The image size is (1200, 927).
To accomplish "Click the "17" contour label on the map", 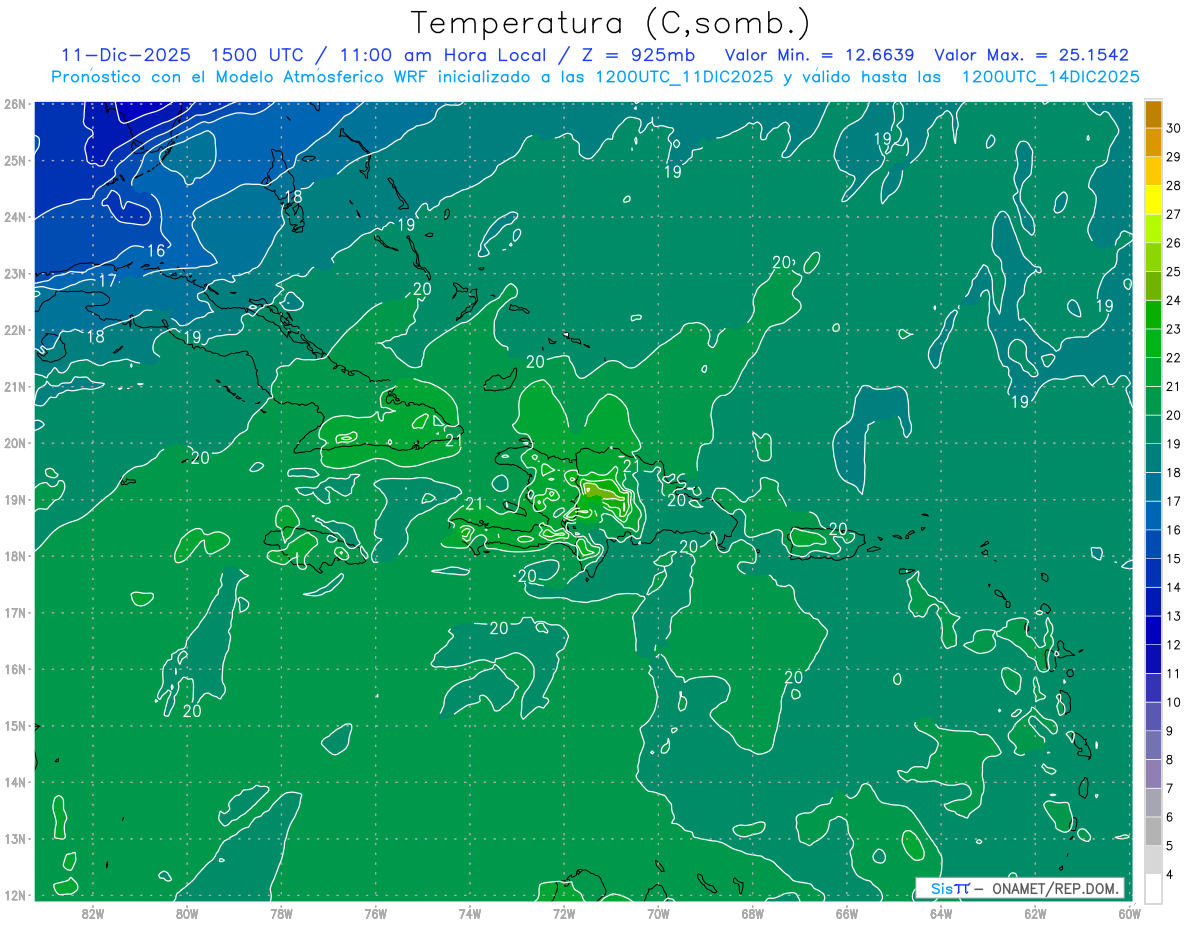I will (x=108, y=281).
